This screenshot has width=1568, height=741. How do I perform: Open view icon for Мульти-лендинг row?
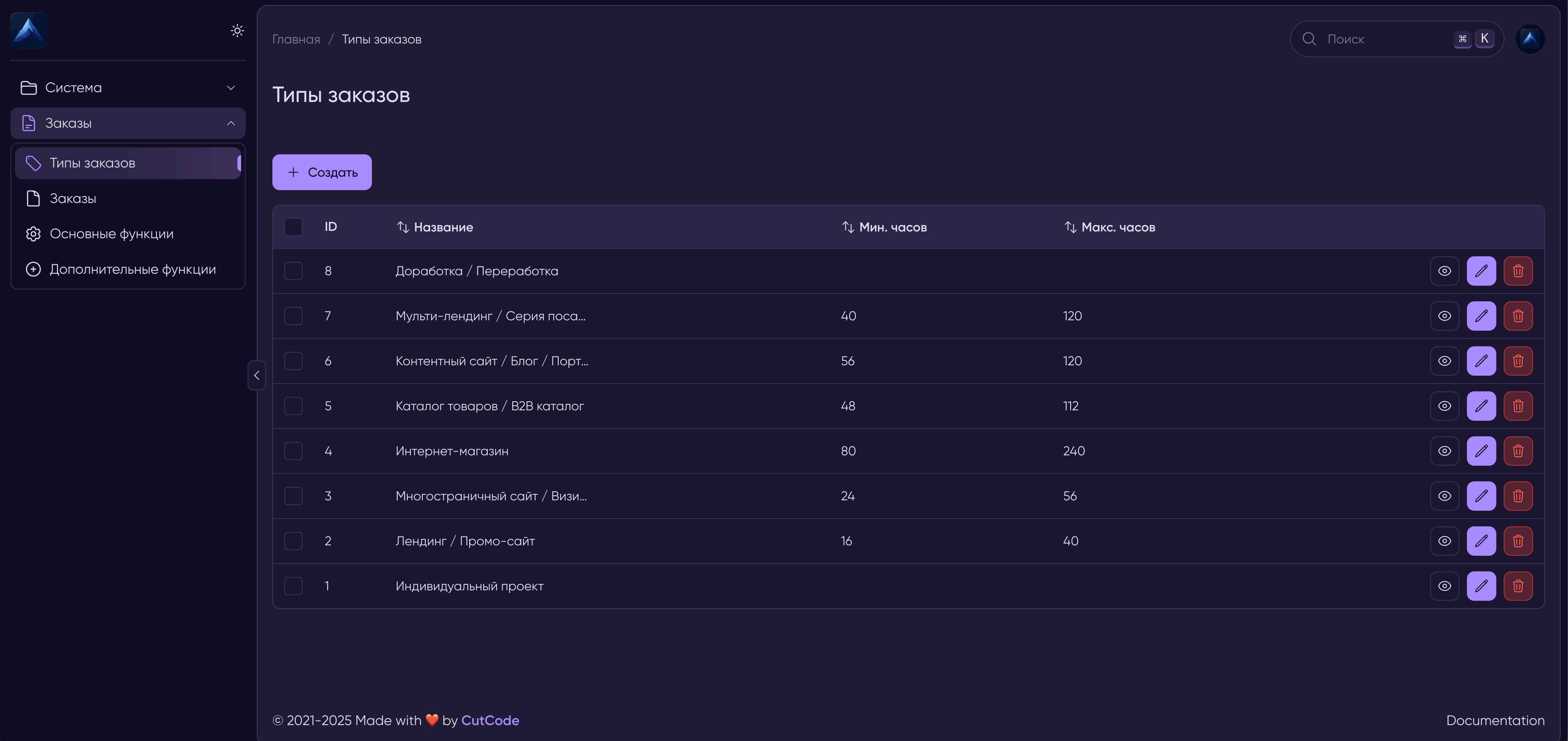tap(1445, 316)
